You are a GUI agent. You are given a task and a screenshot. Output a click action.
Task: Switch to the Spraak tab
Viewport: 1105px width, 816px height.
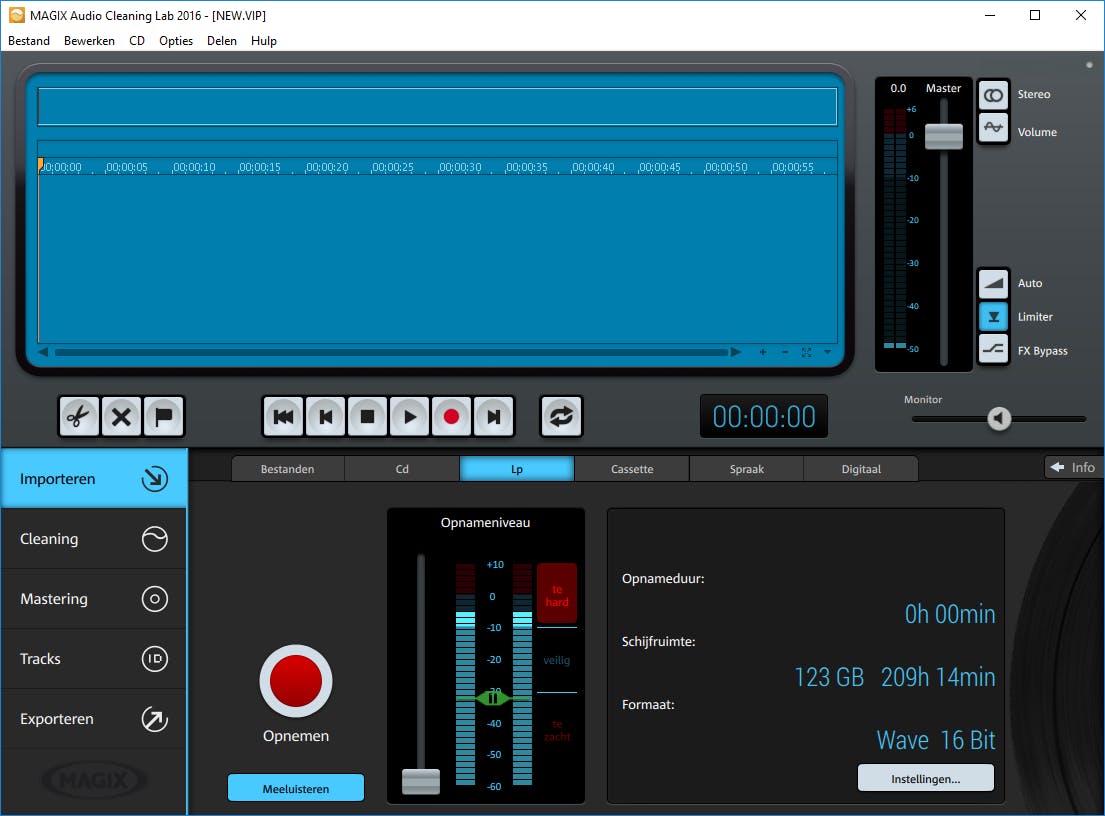point(747,469)
